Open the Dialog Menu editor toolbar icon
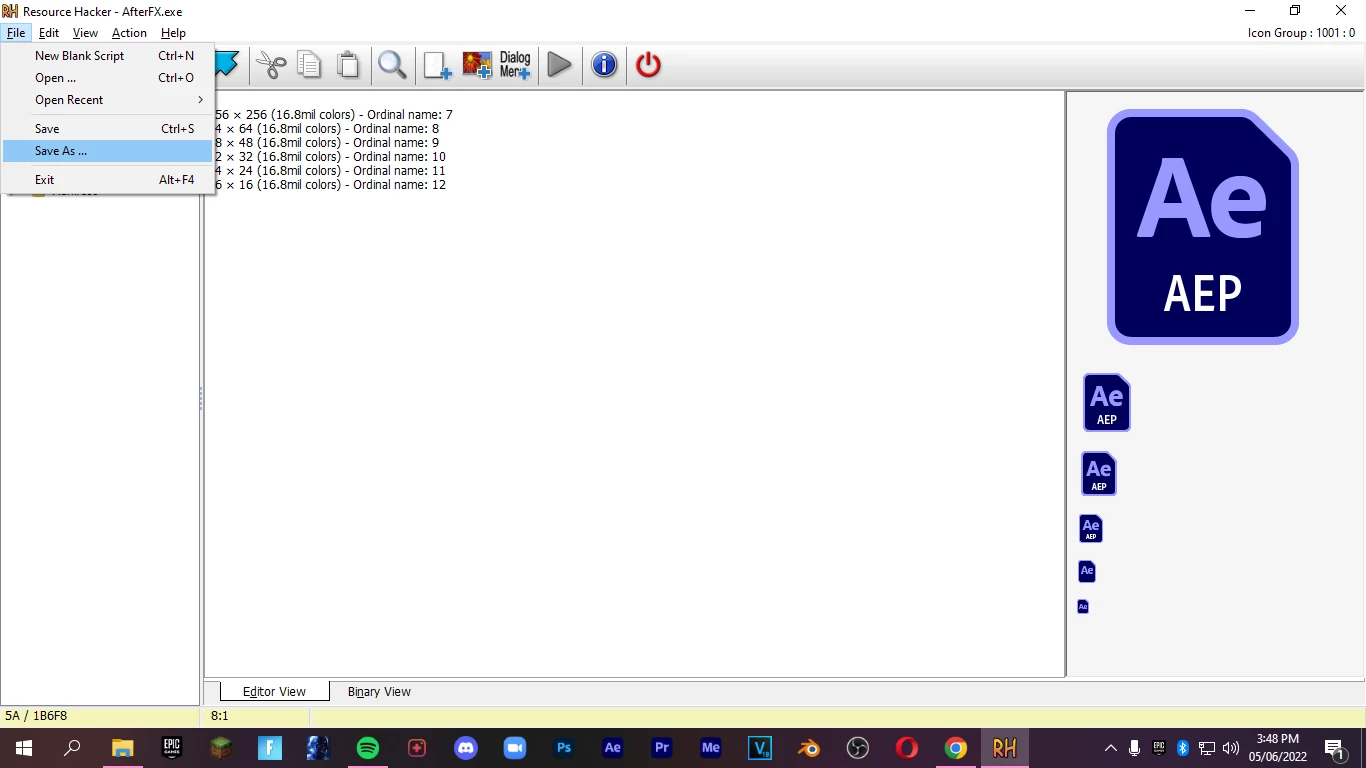The height and width of the screenshot is (768, 1366). (515, 65)
